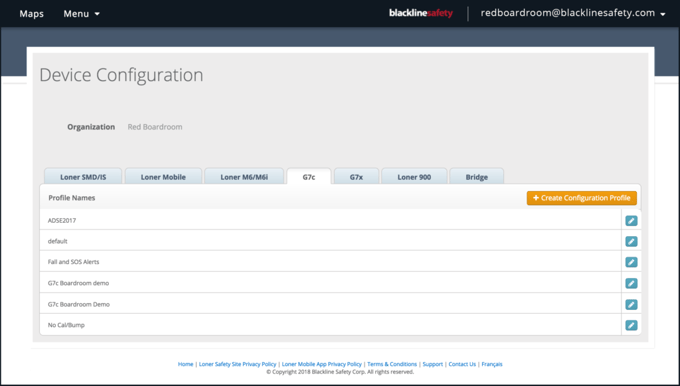Edit the G7c Boardroom demo profile (lowercase demo)
The width and height of the screenshot is (680, 386).
click(x=631, y=284)
